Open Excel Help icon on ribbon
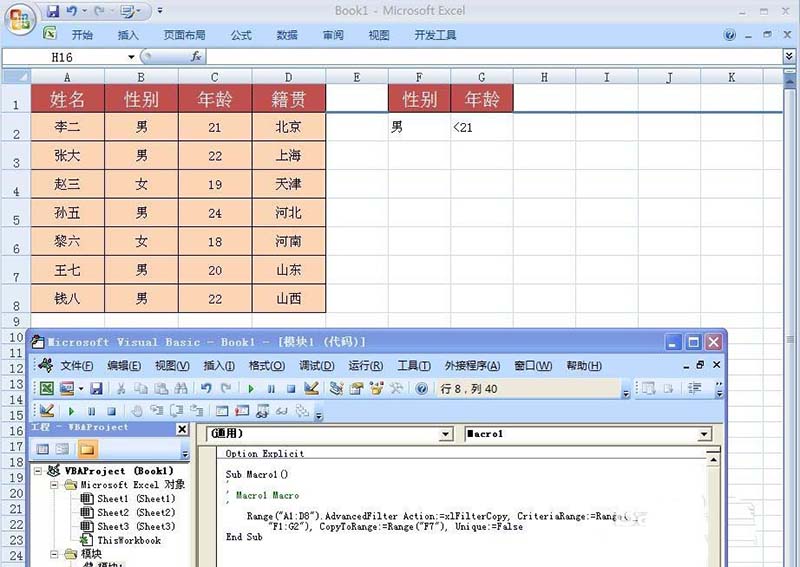The height and width of the screenshot is (567, 800). click(730, 35)
